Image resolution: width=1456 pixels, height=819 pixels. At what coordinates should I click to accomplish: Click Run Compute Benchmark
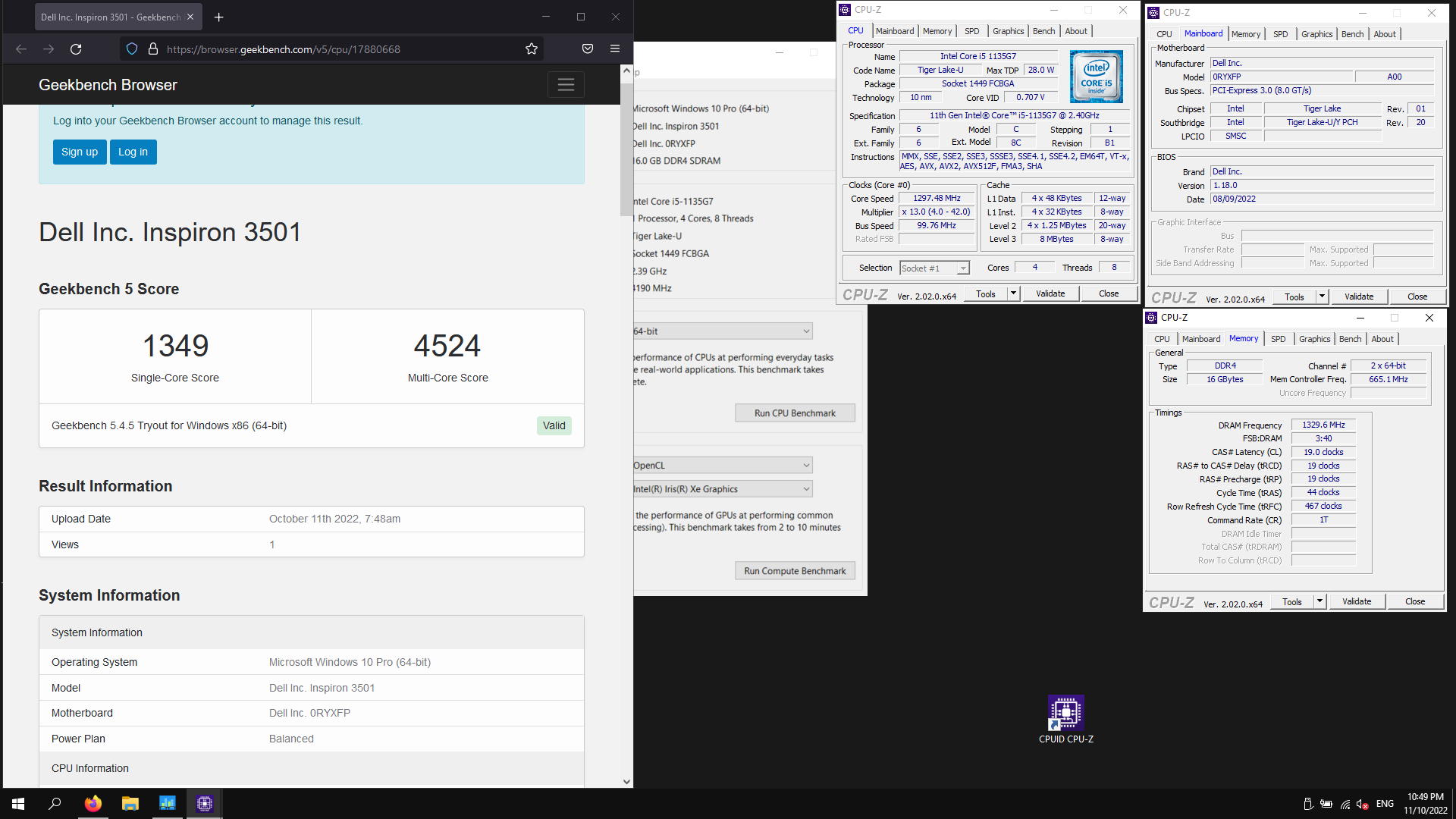point(795,571)
